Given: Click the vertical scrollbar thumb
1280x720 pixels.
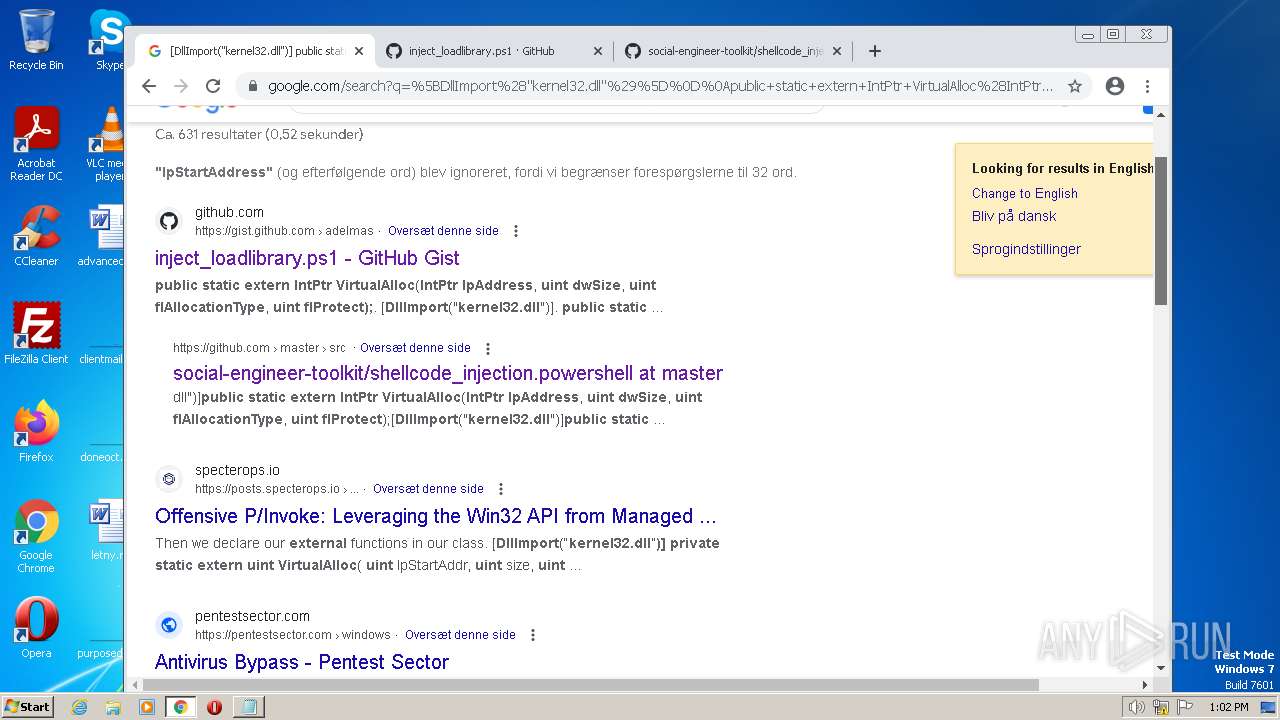Looking at the screenshot, I should 1161,230.
